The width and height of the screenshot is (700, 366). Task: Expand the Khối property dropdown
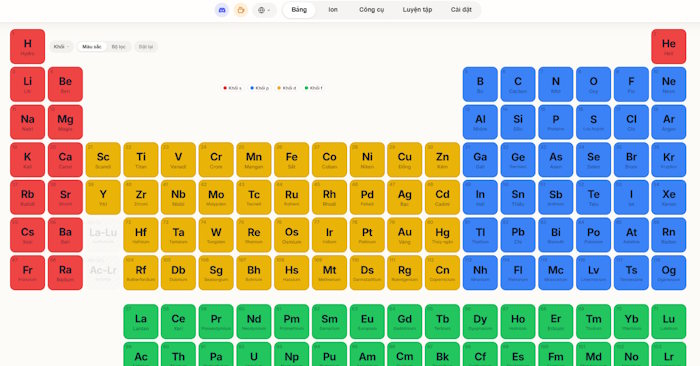pos(61,46)
